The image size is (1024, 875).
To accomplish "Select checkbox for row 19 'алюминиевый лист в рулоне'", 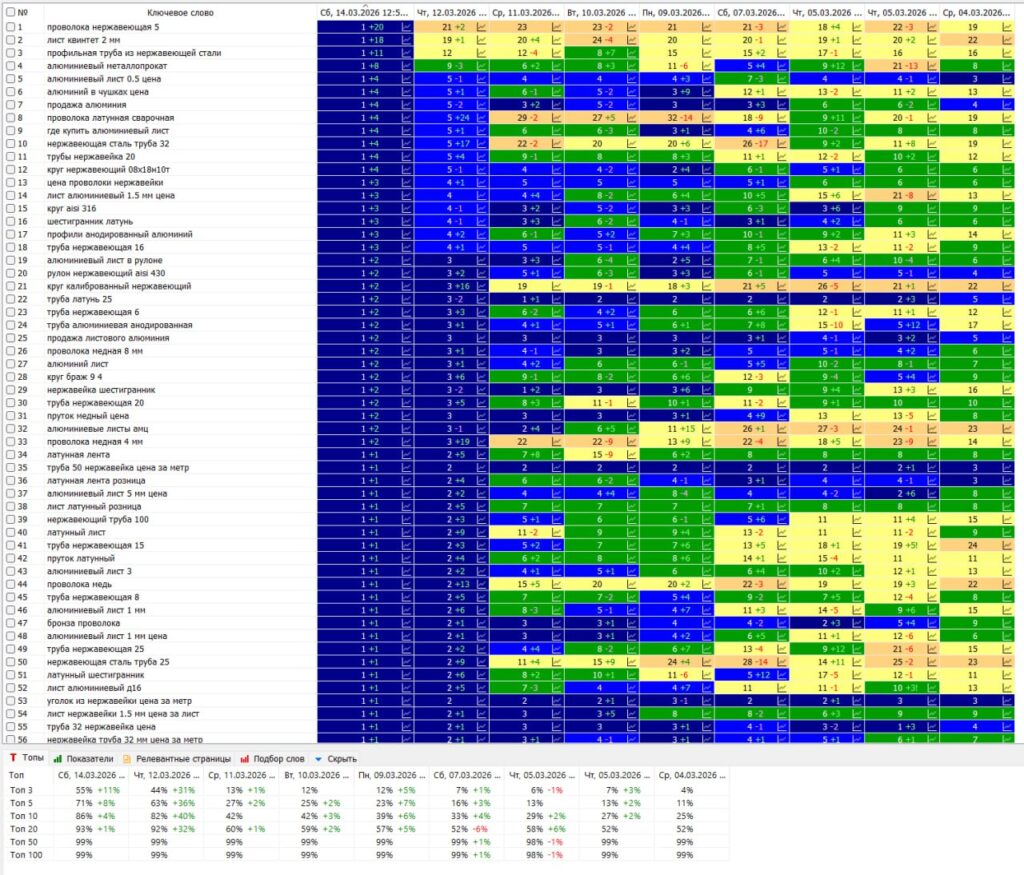I will pos(10,261).
